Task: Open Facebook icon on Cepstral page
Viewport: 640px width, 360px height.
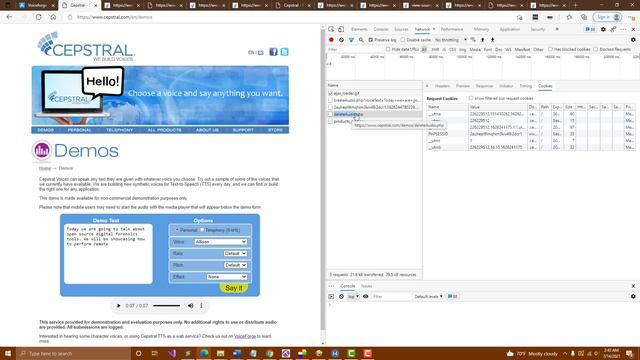Action: (273, 52)
